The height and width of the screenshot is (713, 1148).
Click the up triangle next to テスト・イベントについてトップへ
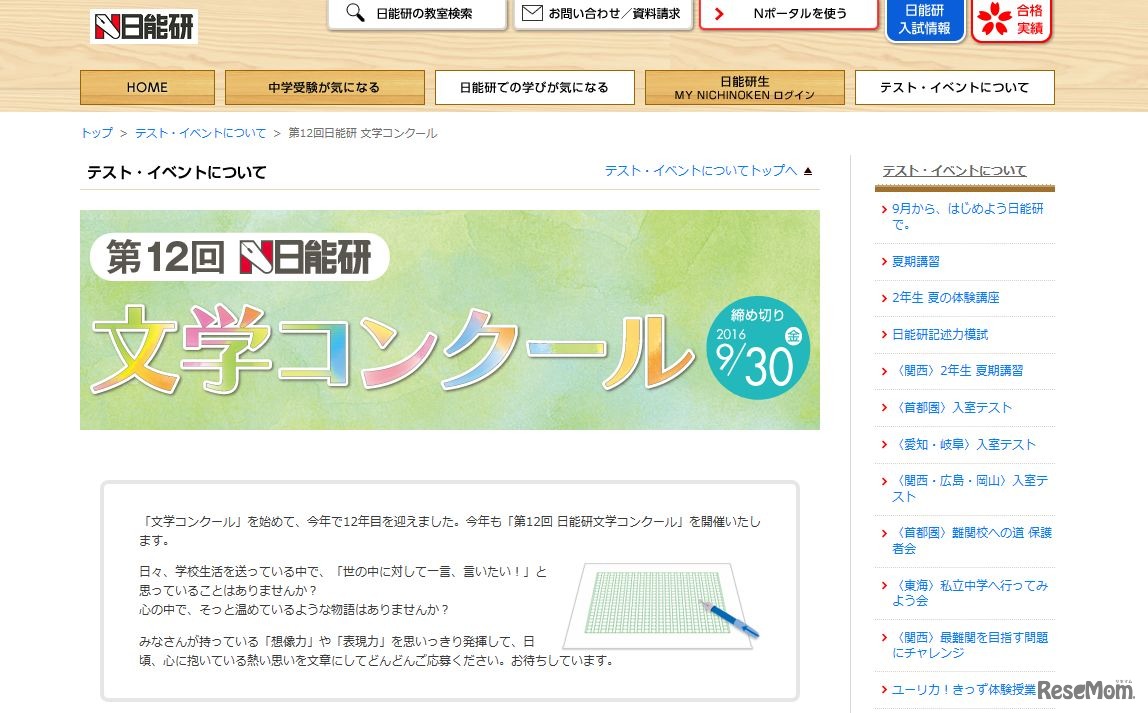pos(808,171)
